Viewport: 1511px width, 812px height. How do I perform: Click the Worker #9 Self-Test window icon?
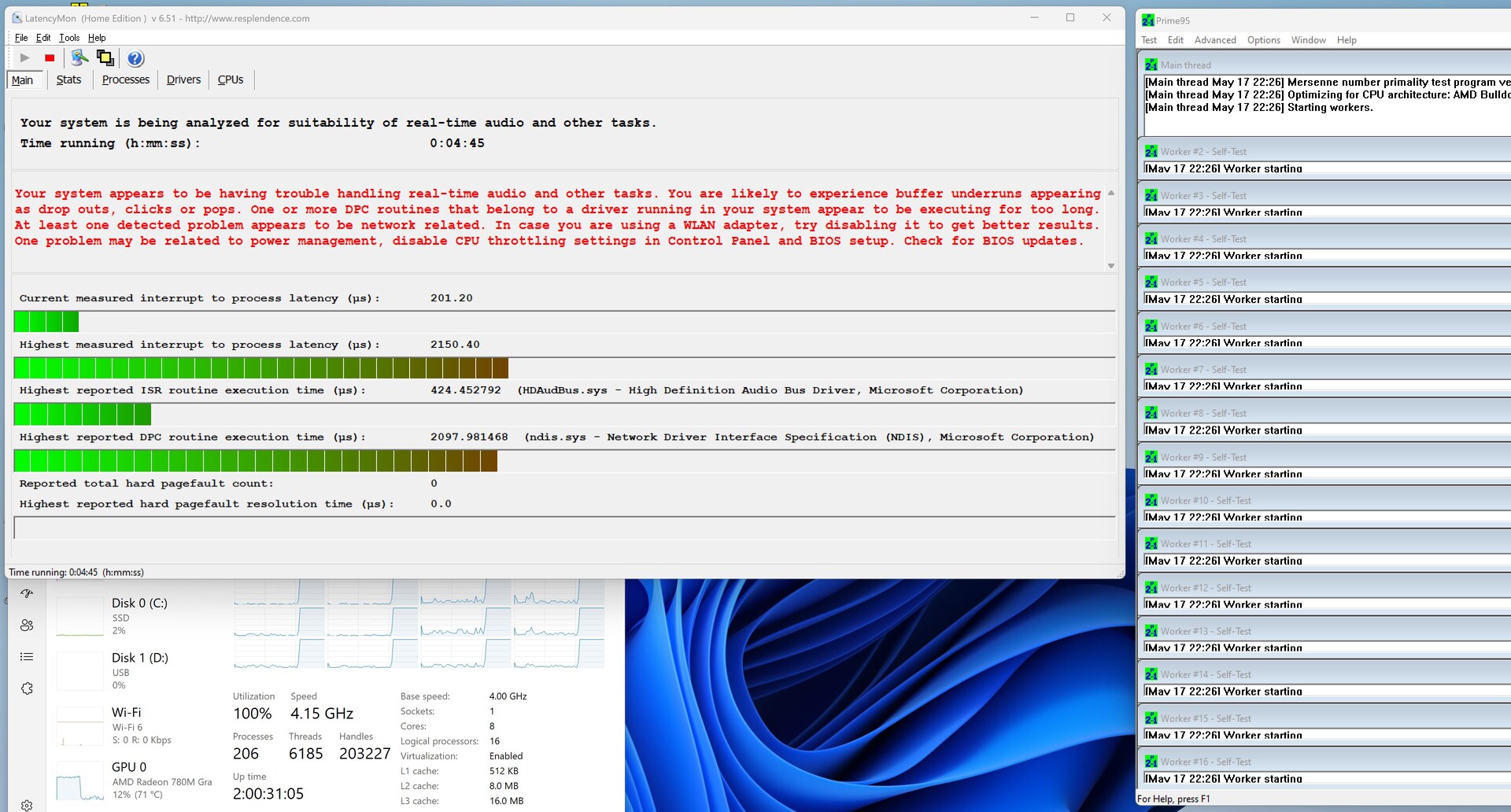point(1151,457)
